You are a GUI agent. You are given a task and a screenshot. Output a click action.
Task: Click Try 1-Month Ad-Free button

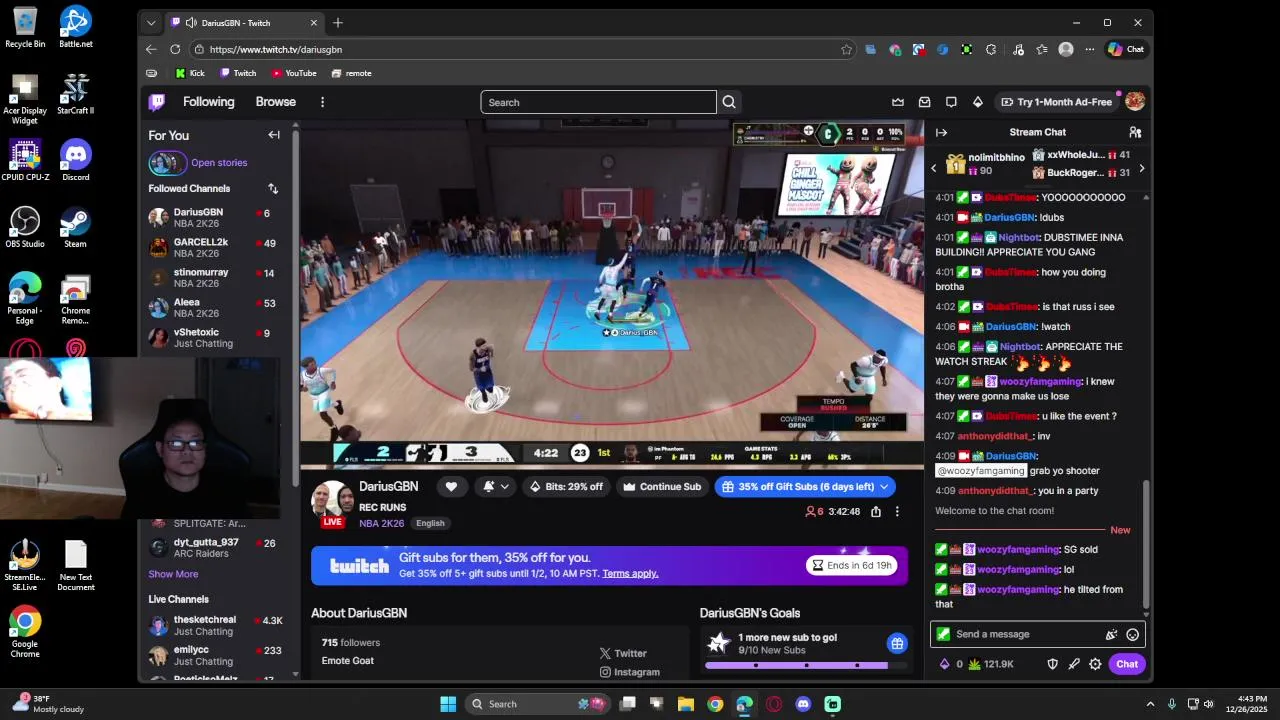coord(1055,102)
